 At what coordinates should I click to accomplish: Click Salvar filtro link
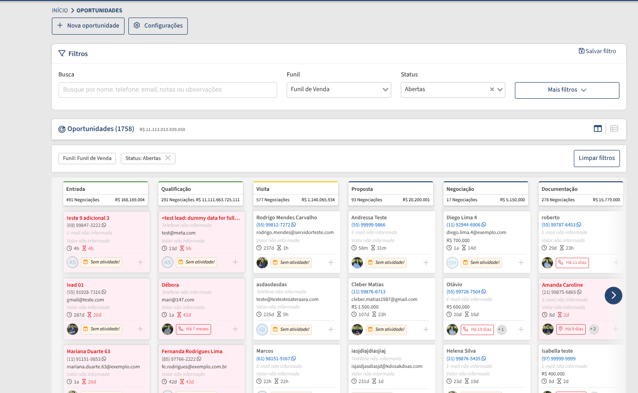[597, 51]
